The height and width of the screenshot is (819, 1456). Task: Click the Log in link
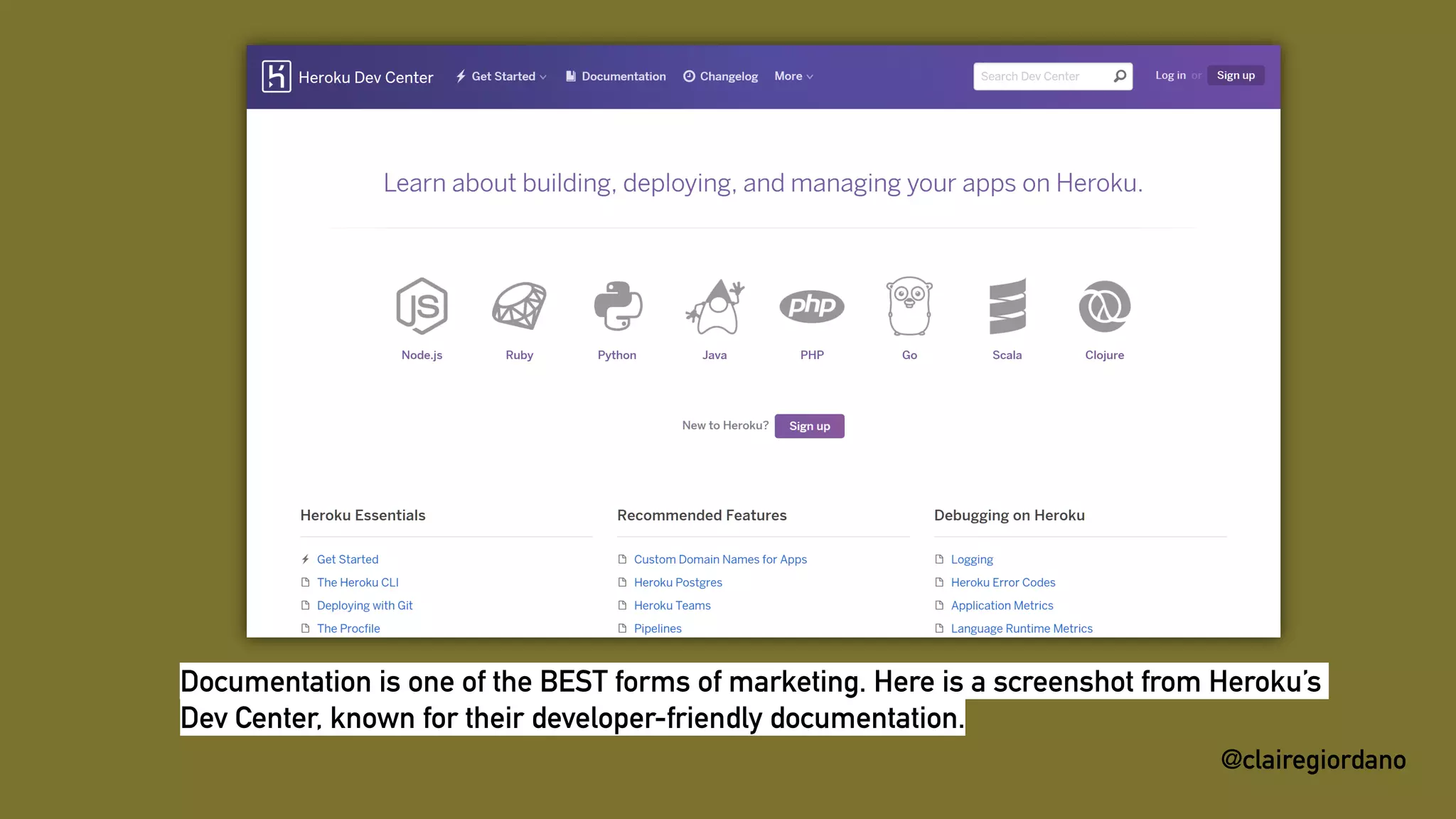[x=1170, y=75]
